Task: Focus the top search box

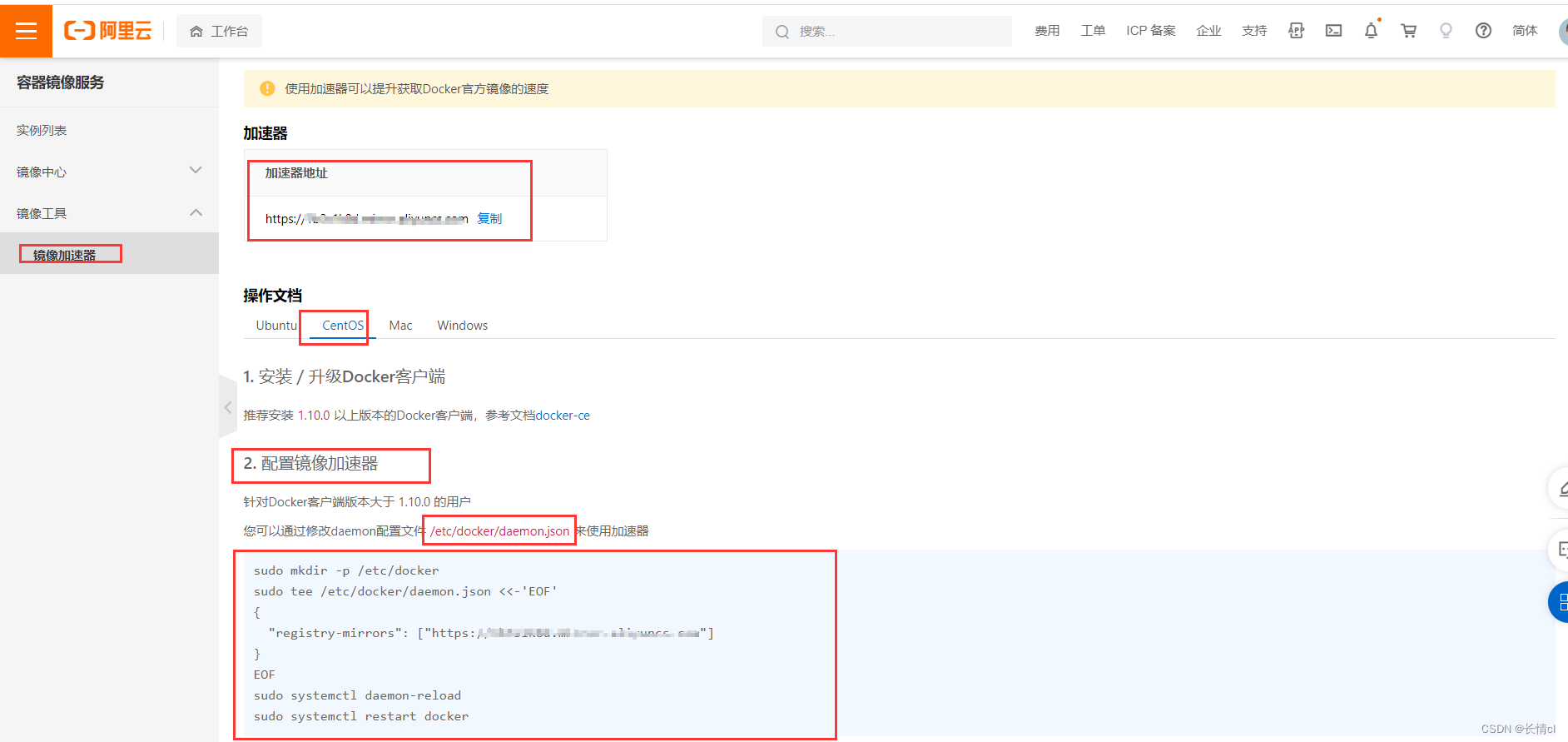Action: (886, 31)
